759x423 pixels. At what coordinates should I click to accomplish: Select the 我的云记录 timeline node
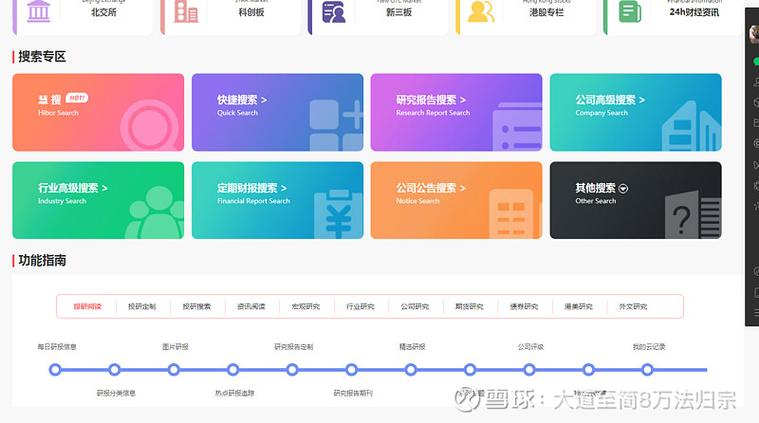(647, 370)
